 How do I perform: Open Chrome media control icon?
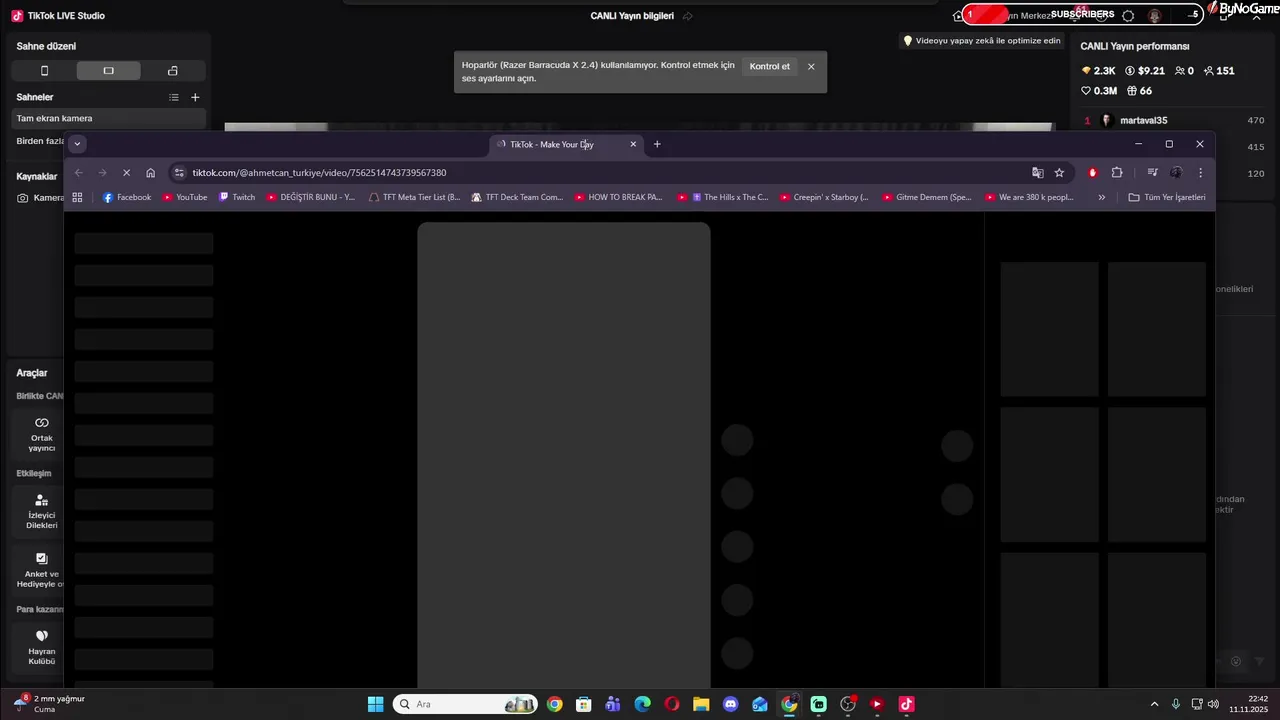pyautogui.click(x=1152, y=173)
